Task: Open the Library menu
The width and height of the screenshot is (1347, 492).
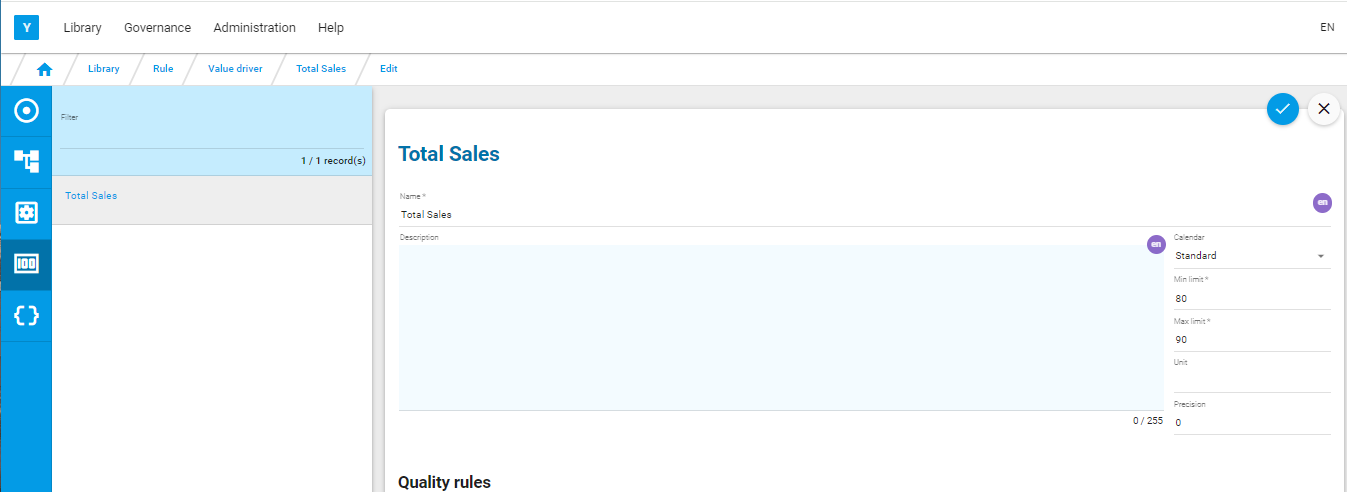Action: coord(82,28)
